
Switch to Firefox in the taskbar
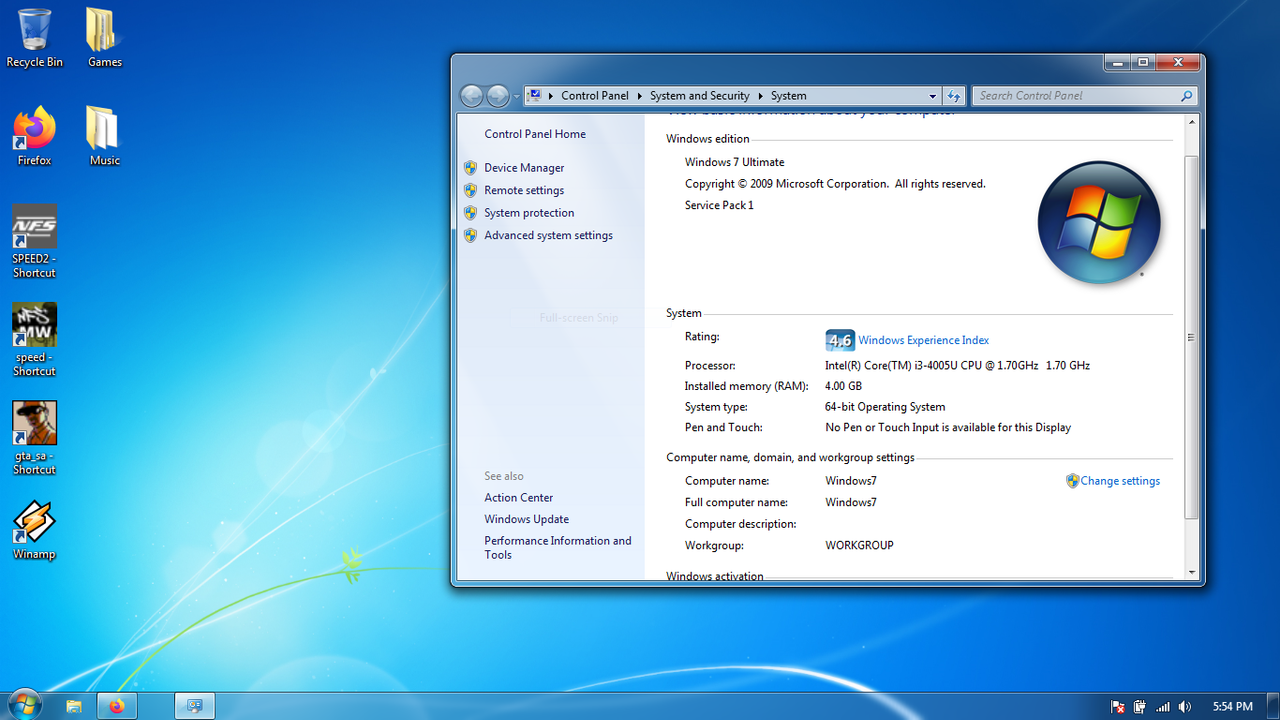coord(117,706)
